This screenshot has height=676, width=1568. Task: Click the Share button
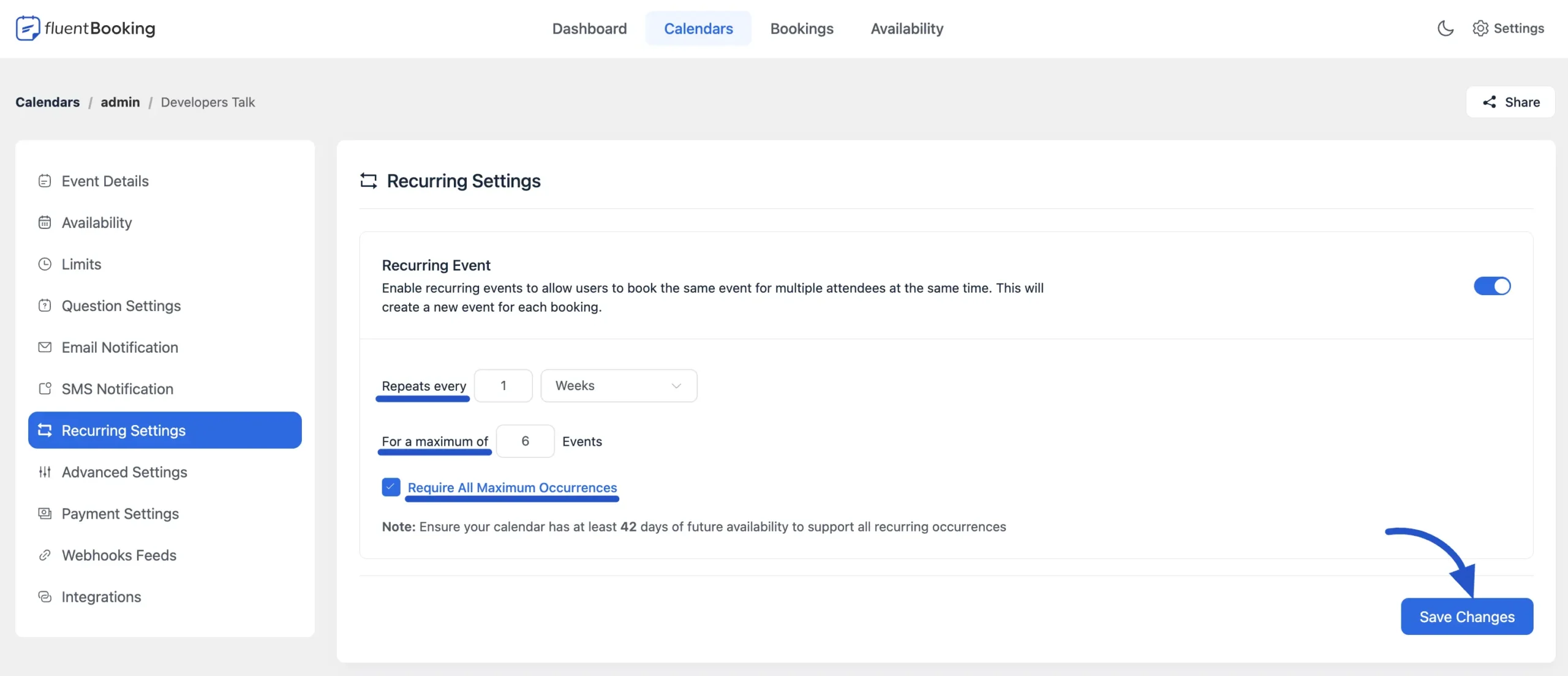tap(1510, 102)
